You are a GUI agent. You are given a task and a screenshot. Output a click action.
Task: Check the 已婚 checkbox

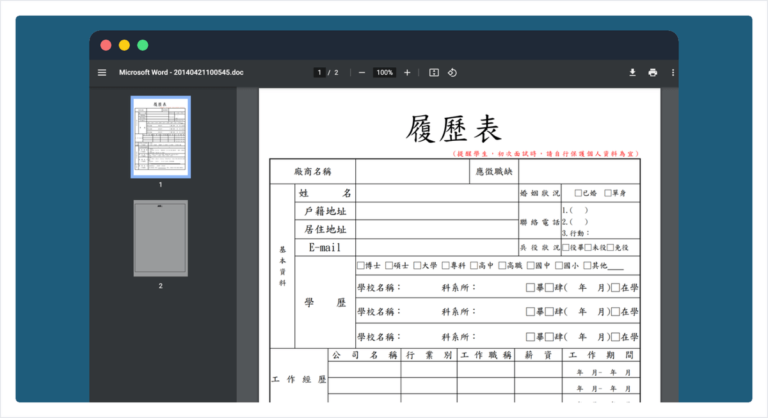pos(578,193)
